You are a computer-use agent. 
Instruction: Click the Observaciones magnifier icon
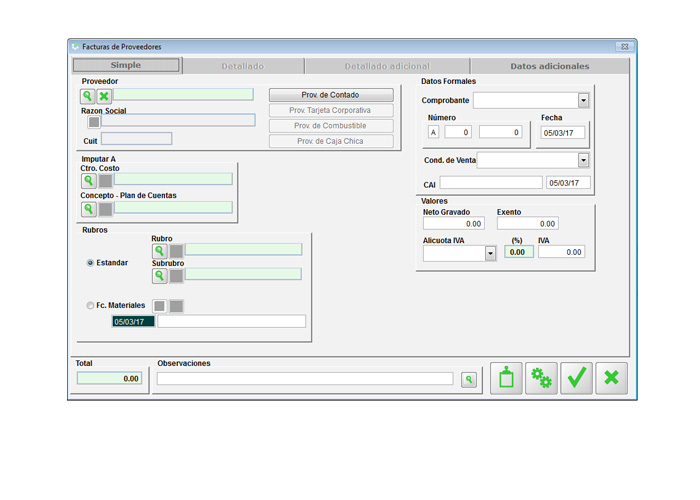pos(469,380)
